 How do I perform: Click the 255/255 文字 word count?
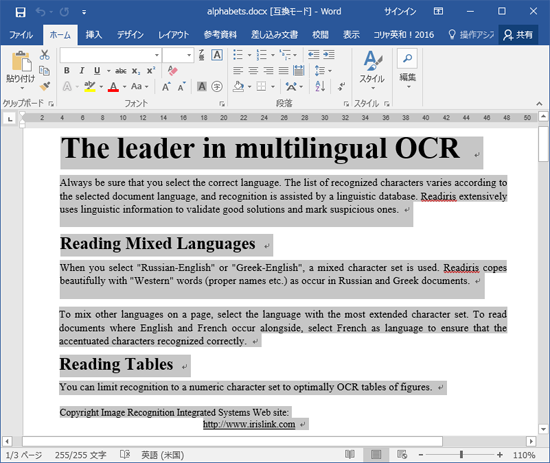coord(80,455)
